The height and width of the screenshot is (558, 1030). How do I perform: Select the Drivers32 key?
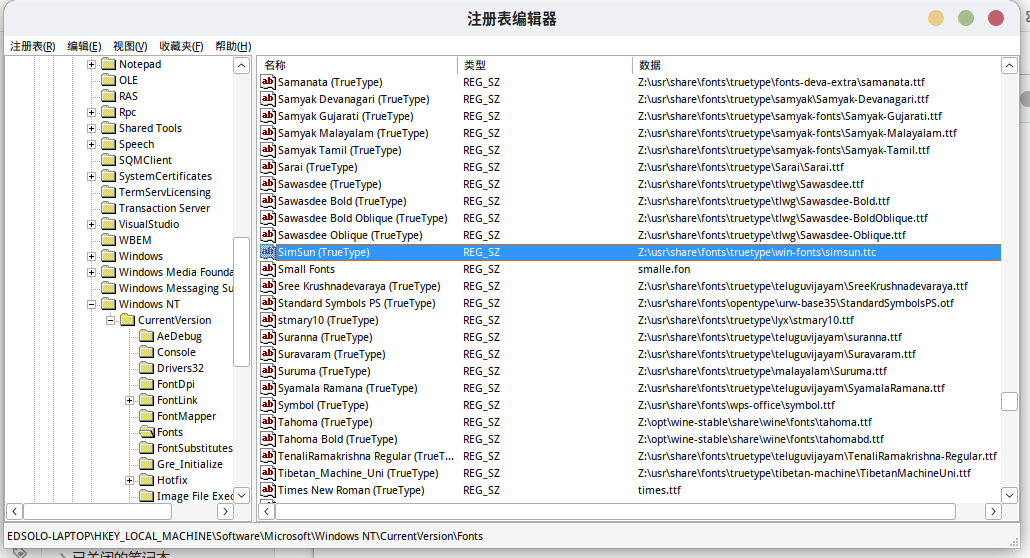pos(180,368)
